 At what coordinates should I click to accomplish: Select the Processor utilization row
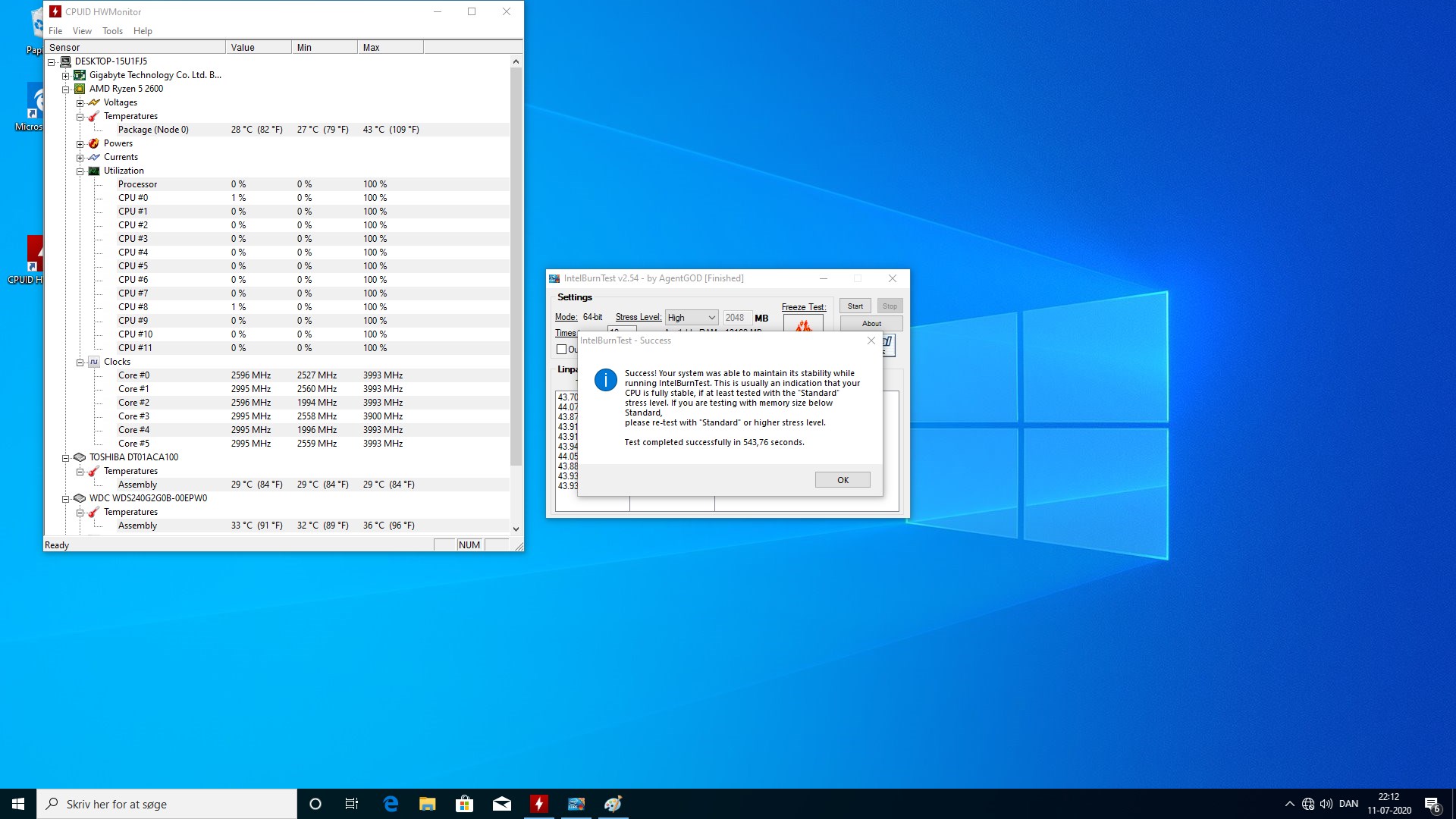[x=277, y=184]
